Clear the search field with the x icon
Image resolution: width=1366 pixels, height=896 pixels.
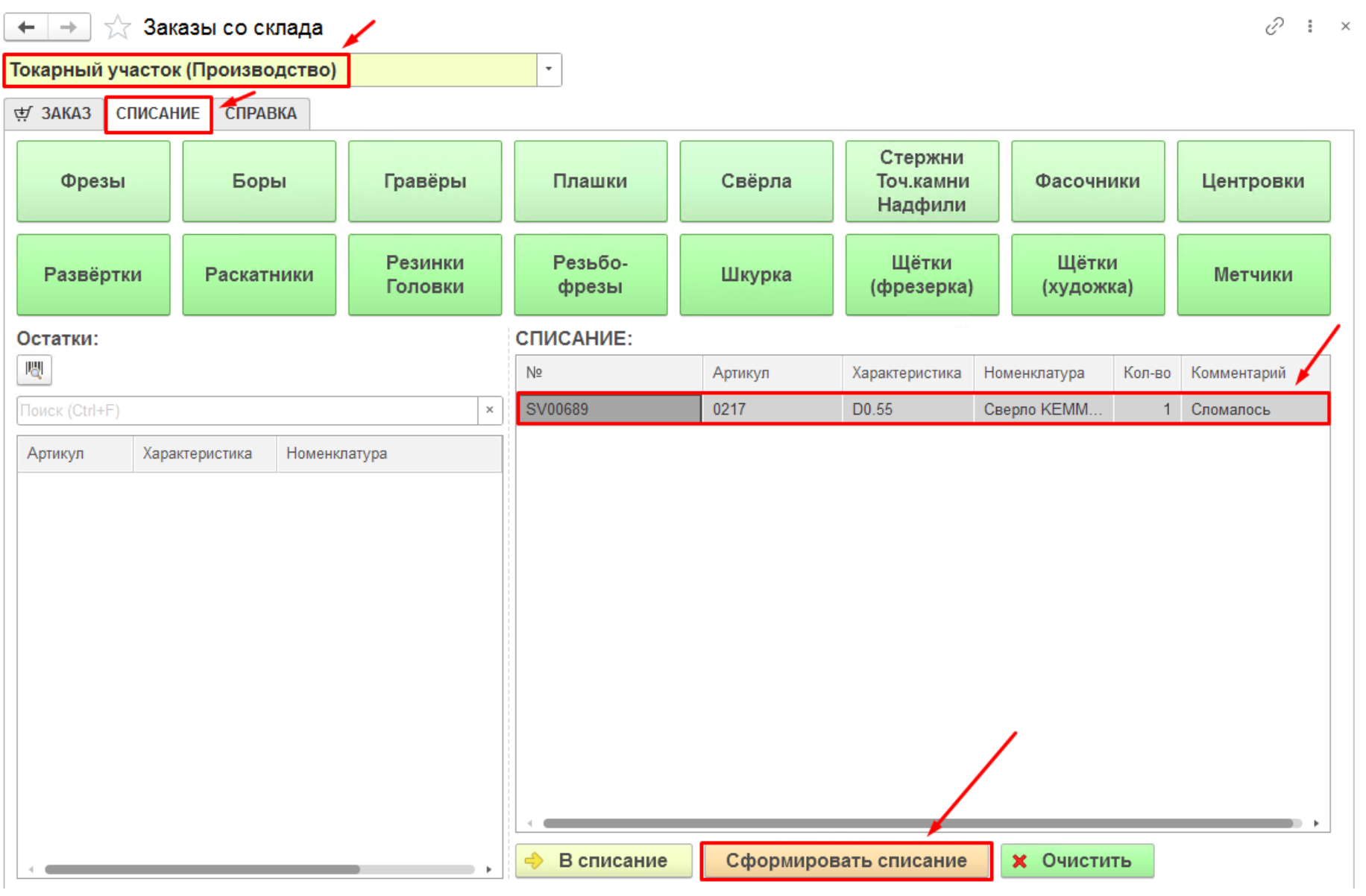(490, 410)
